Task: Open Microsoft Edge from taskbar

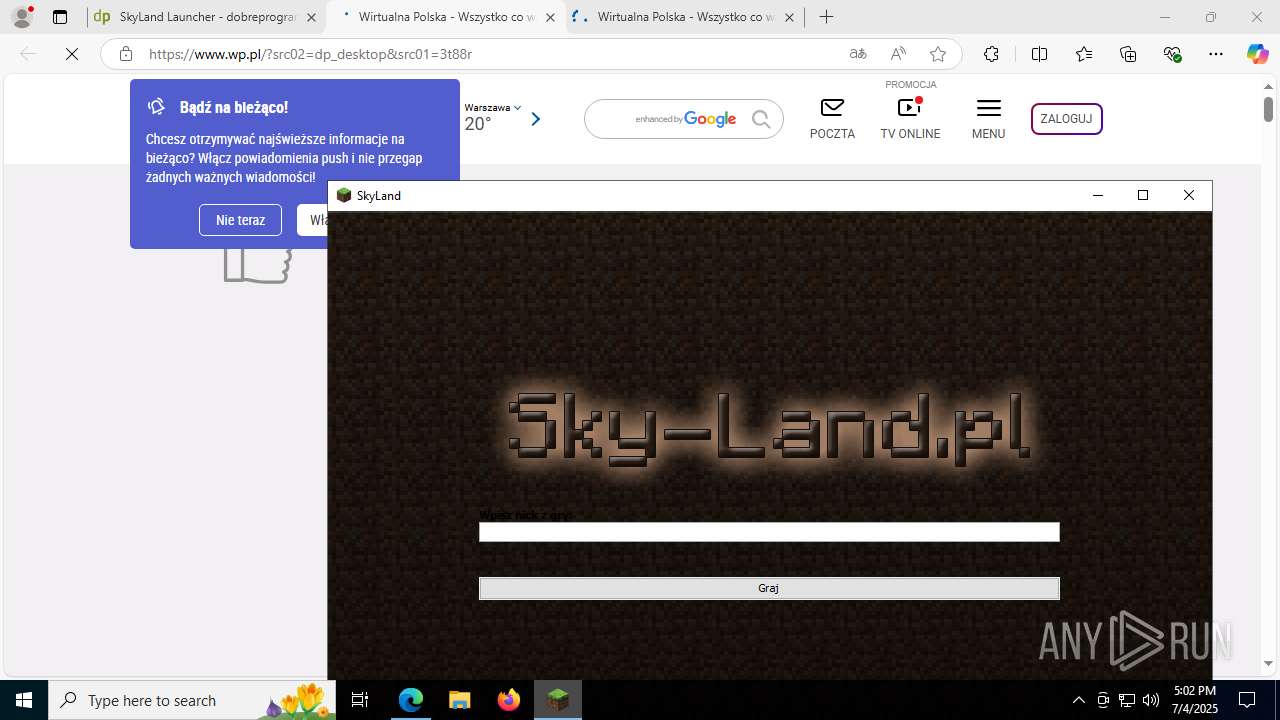Action: (x=411, y=700)
